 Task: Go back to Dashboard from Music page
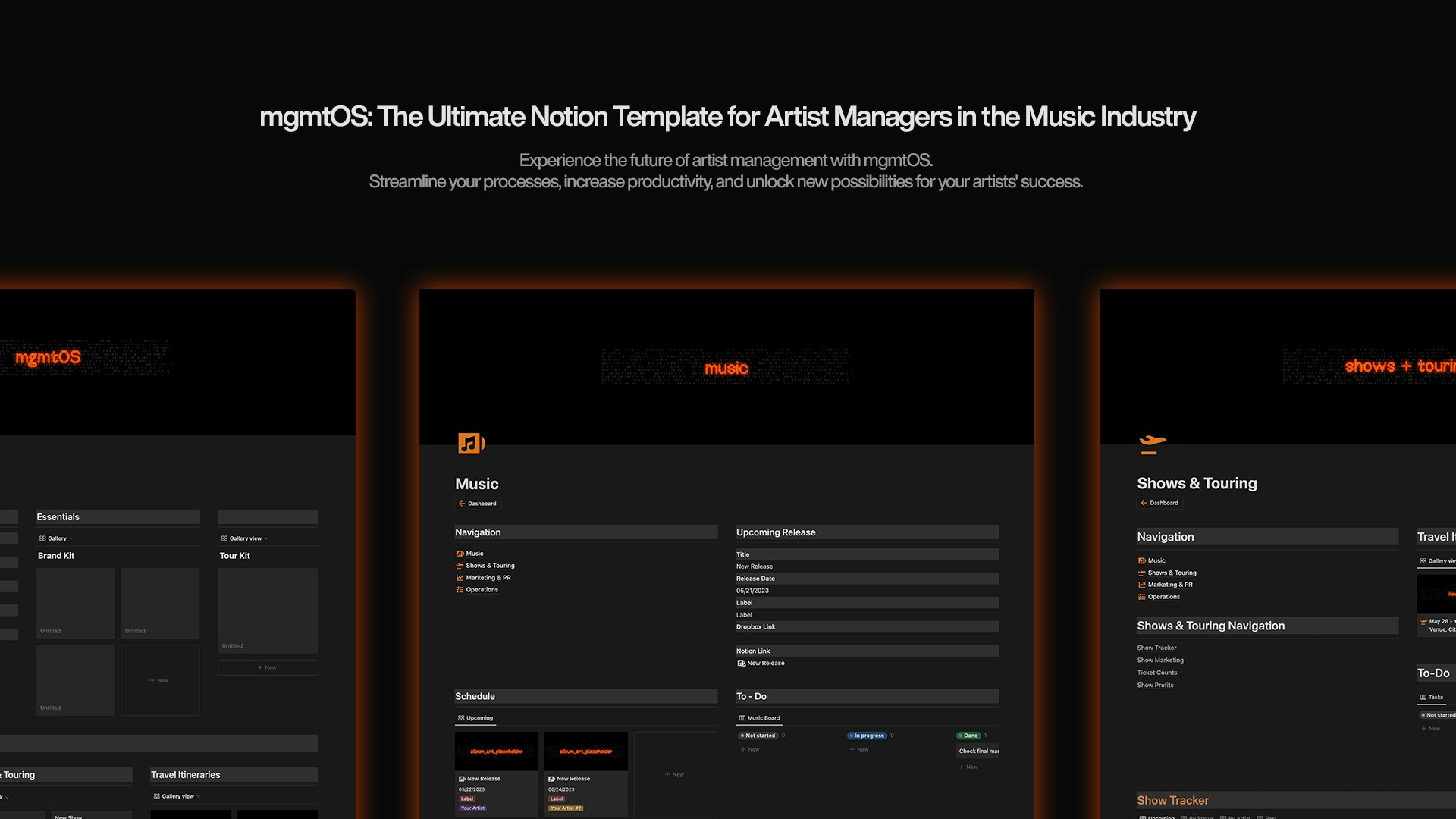click(x=478, y=504)
